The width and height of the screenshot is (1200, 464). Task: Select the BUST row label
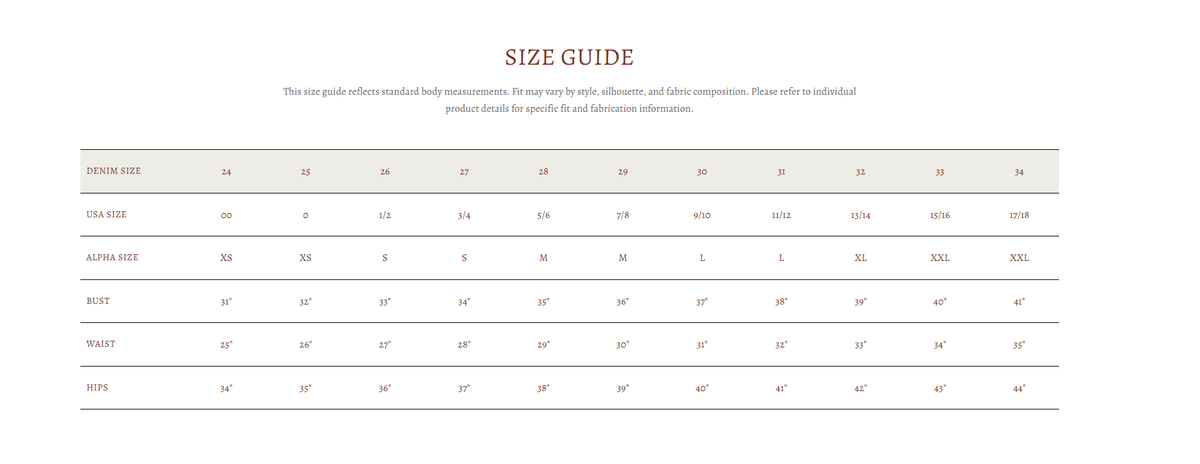[98, 300]
